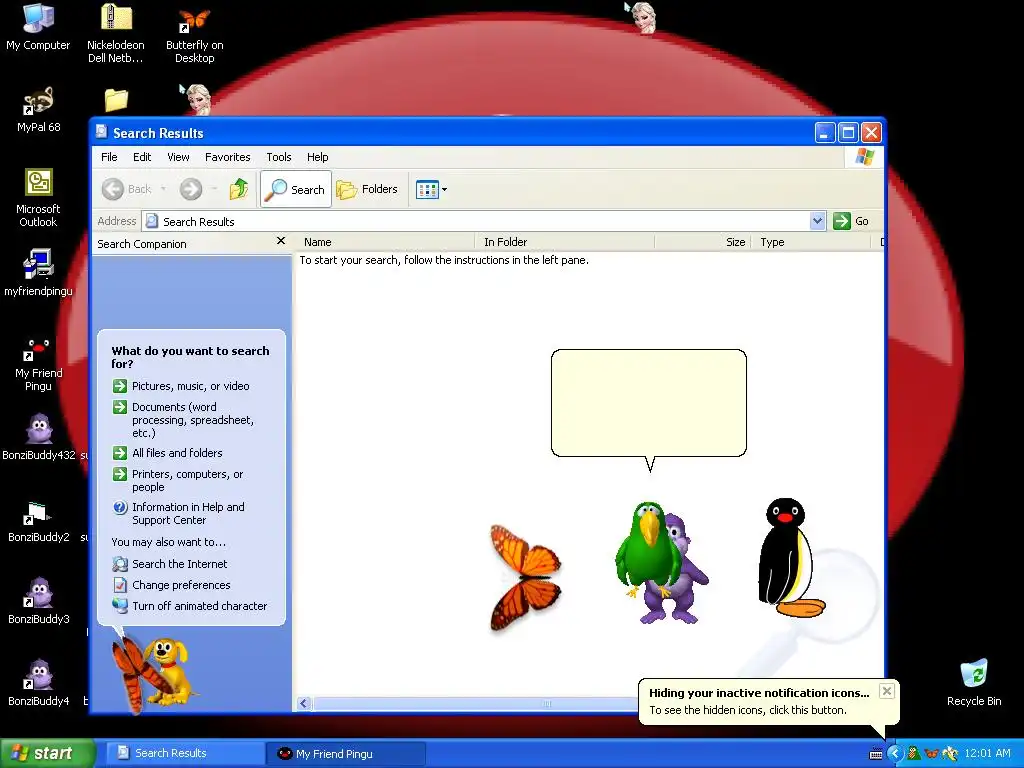1024x768 pixels.
Task: Expand the Address bar dropdown
Action: tap(817, 221)
